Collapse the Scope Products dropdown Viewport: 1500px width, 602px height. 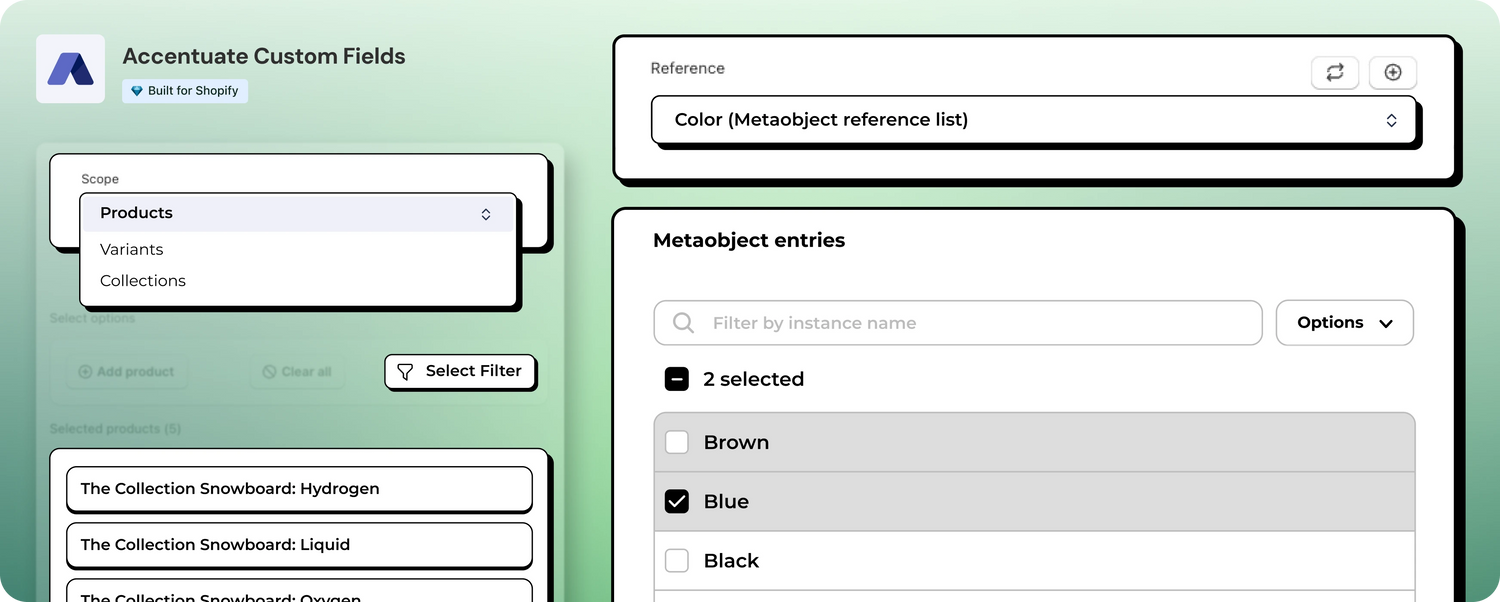(297, 213)
